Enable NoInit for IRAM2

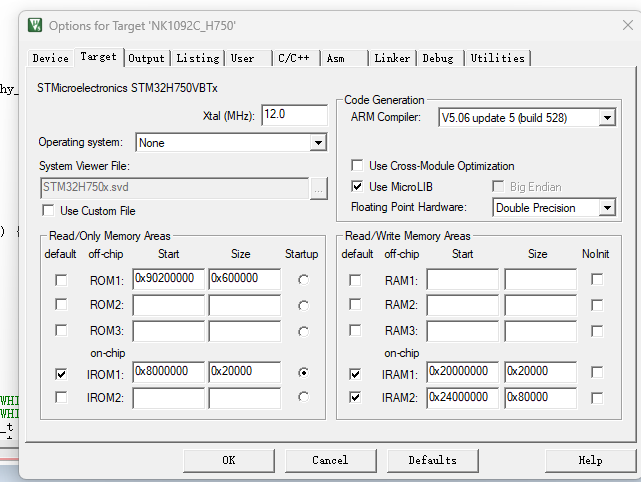click(x=597, y=398)
